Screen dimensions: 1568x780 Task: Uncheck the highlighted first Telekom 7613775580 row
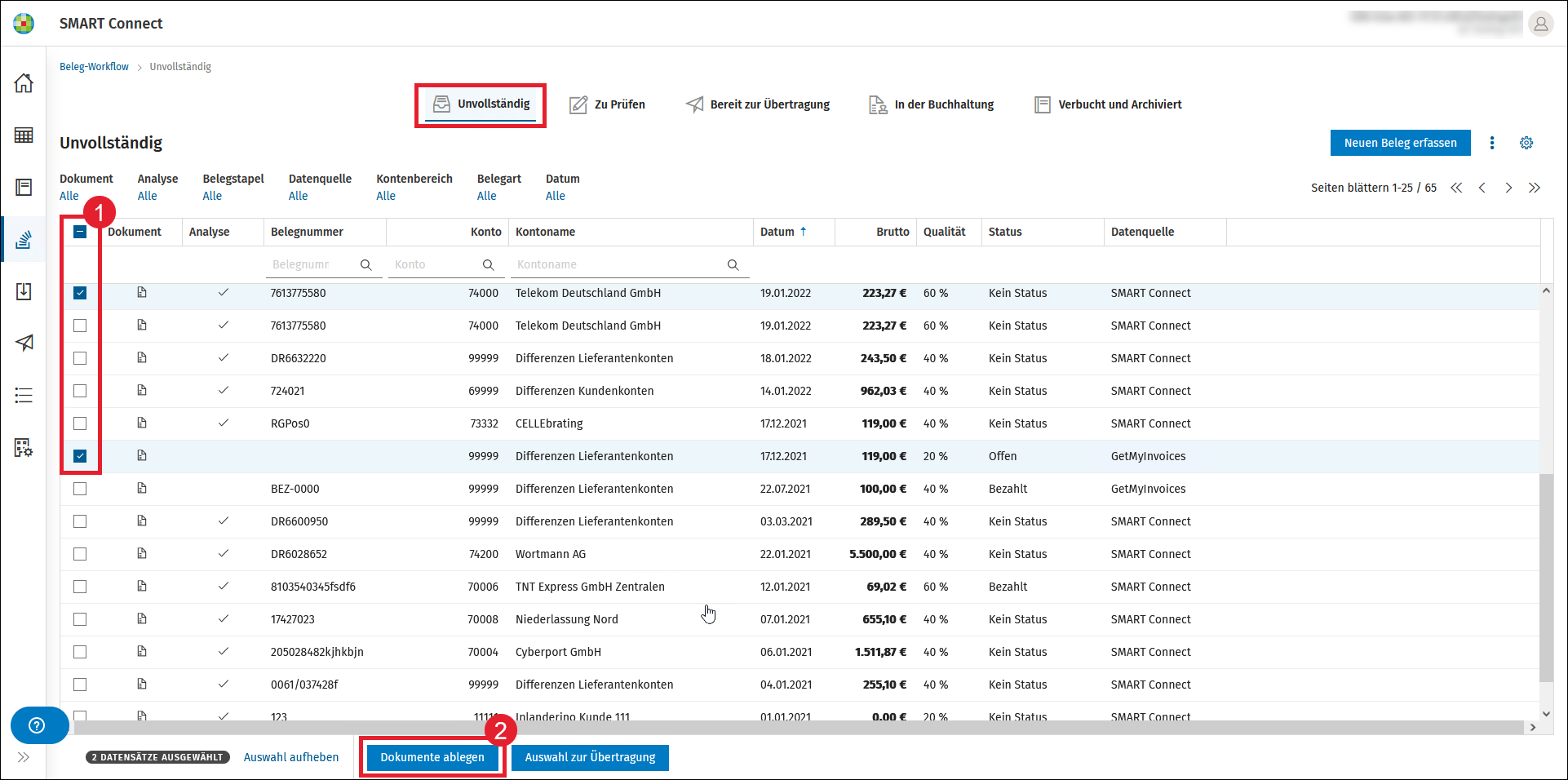coord(80,293)
